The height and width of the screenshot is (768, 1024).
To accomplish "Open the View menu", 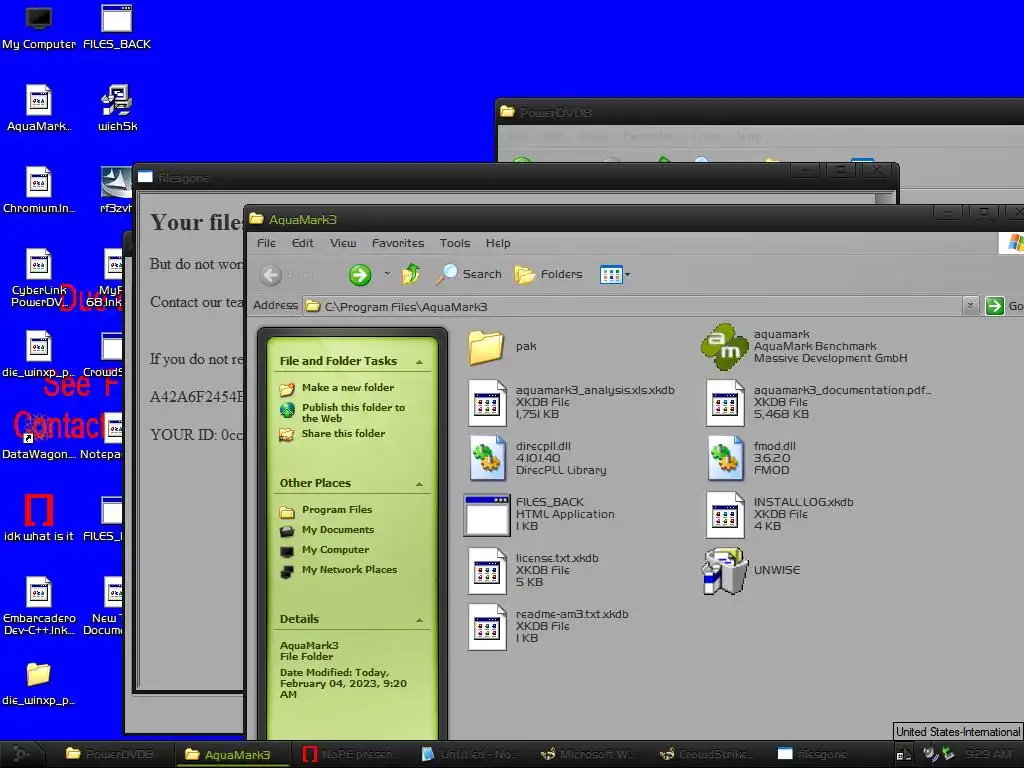I will (343, 243).
